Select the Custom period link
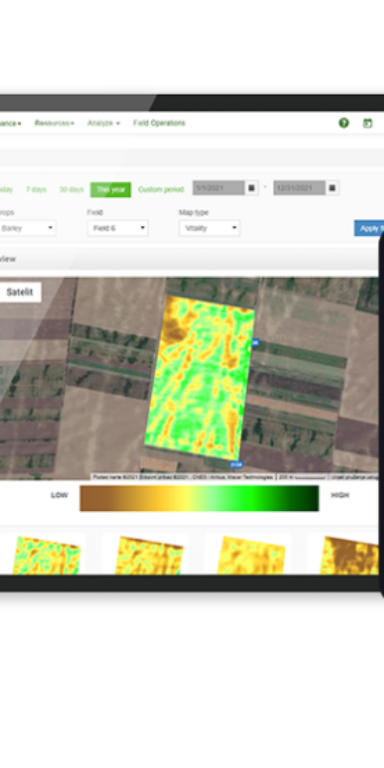384x768 pixels. (161, 190)
